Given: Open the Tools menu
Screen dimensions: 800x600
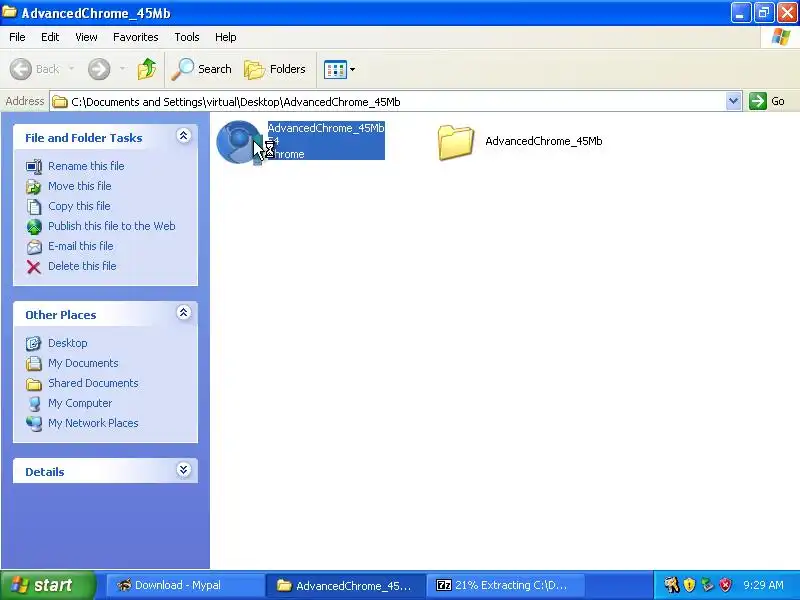Looking at the screenshot, I should point(187,37).
